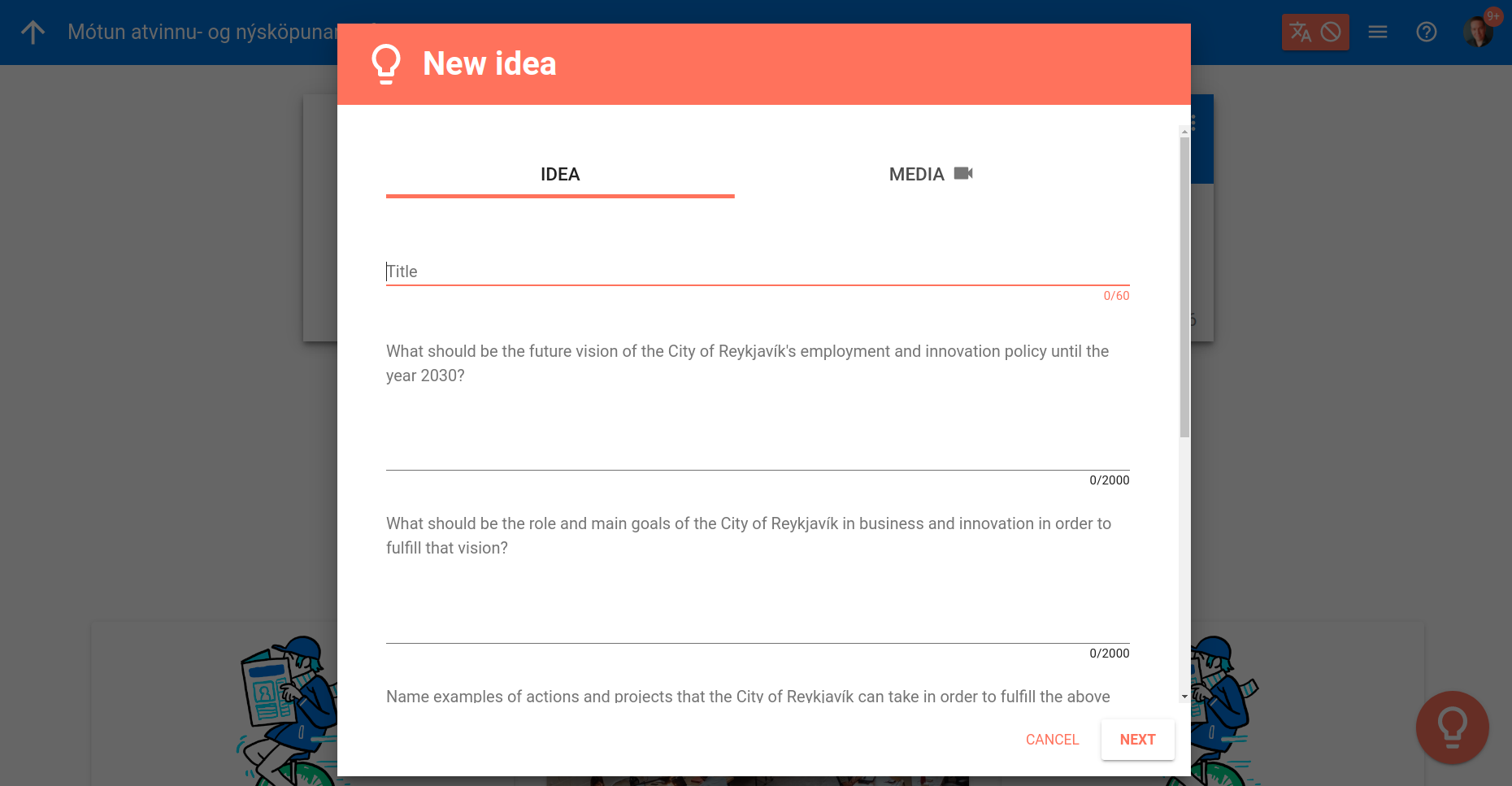This screenshot has width=1512, height=786.
Task: Click the Mótun atvinnu- og nýsköpunar header title
Action: pyautogui.click(x=202, y=33)
